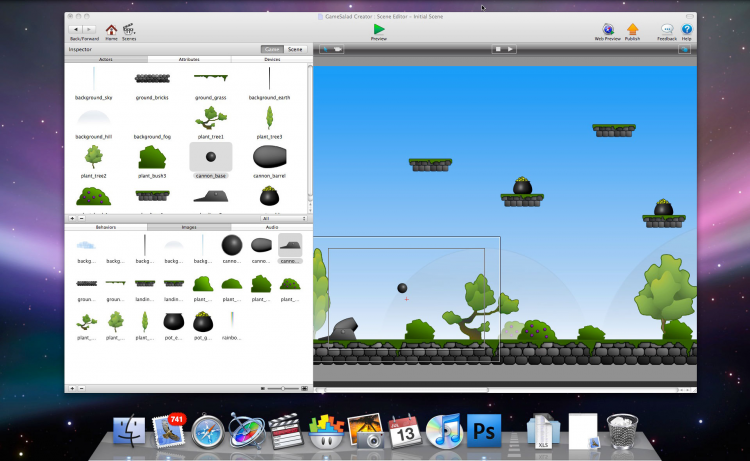Go back using the Back arrow
The height and width of the screenshot is (461, 750).
click(76, 30)
